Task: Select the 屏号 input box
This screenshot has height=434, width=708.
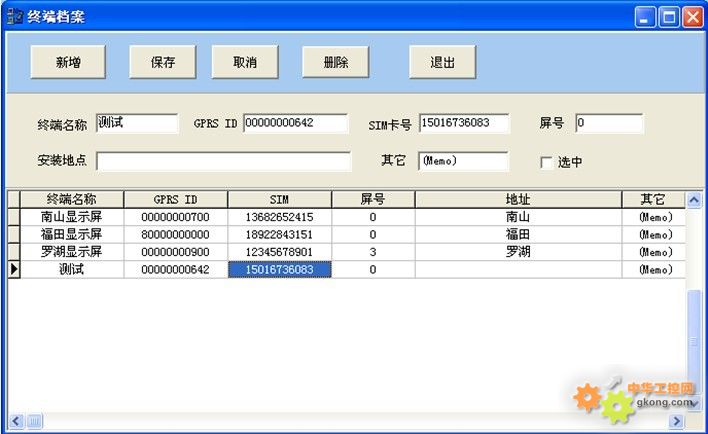Action: pyautogui.click(x=608, y=123)
